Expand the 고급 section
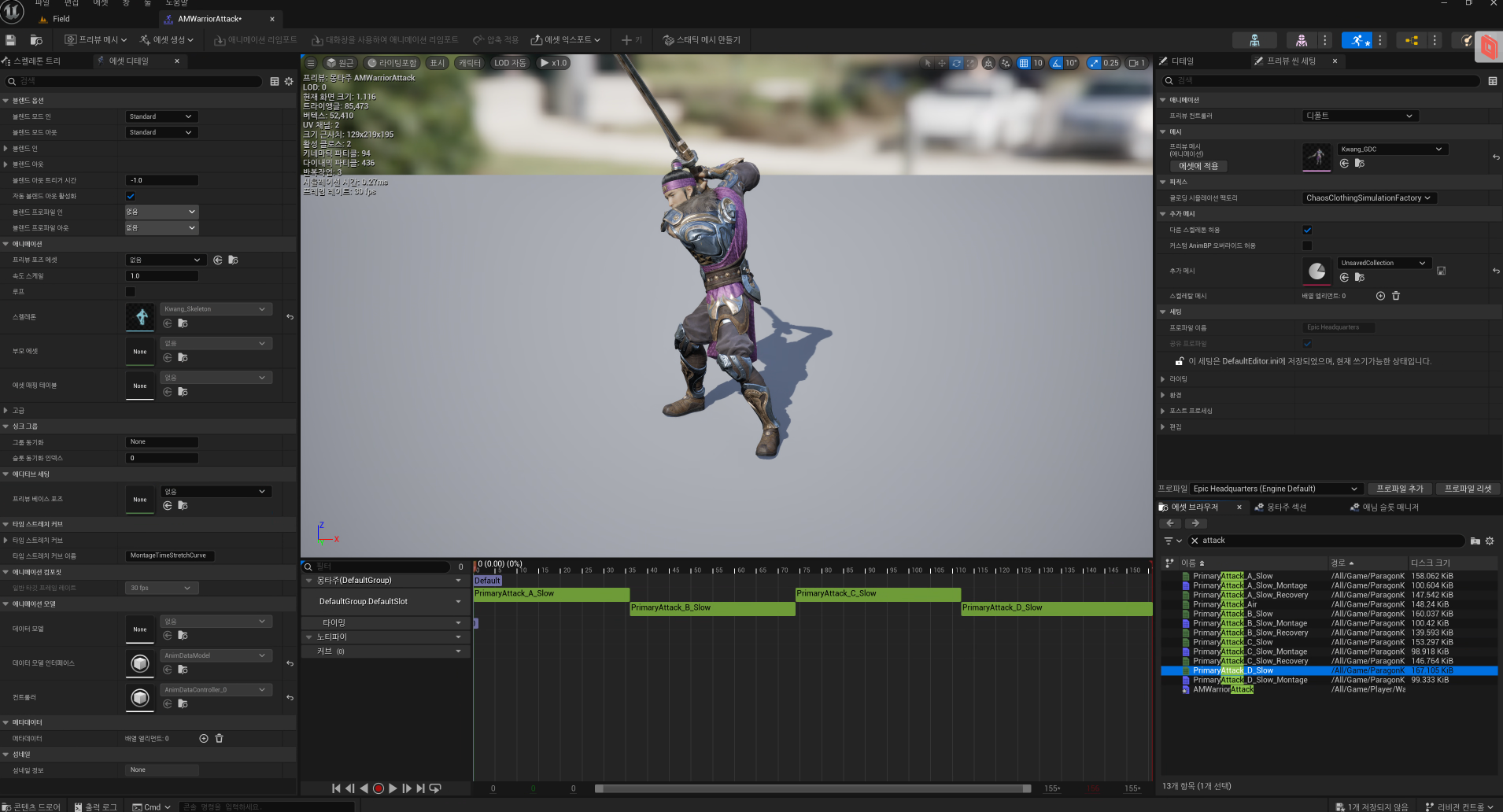This screenshot has height=812, width=1503. tap(6, 411)
